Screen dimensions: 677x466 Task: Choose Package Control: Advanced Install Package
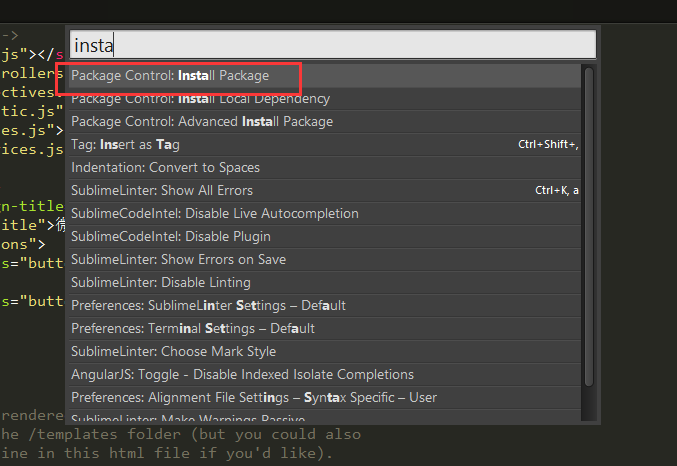(x=325, y=121)
